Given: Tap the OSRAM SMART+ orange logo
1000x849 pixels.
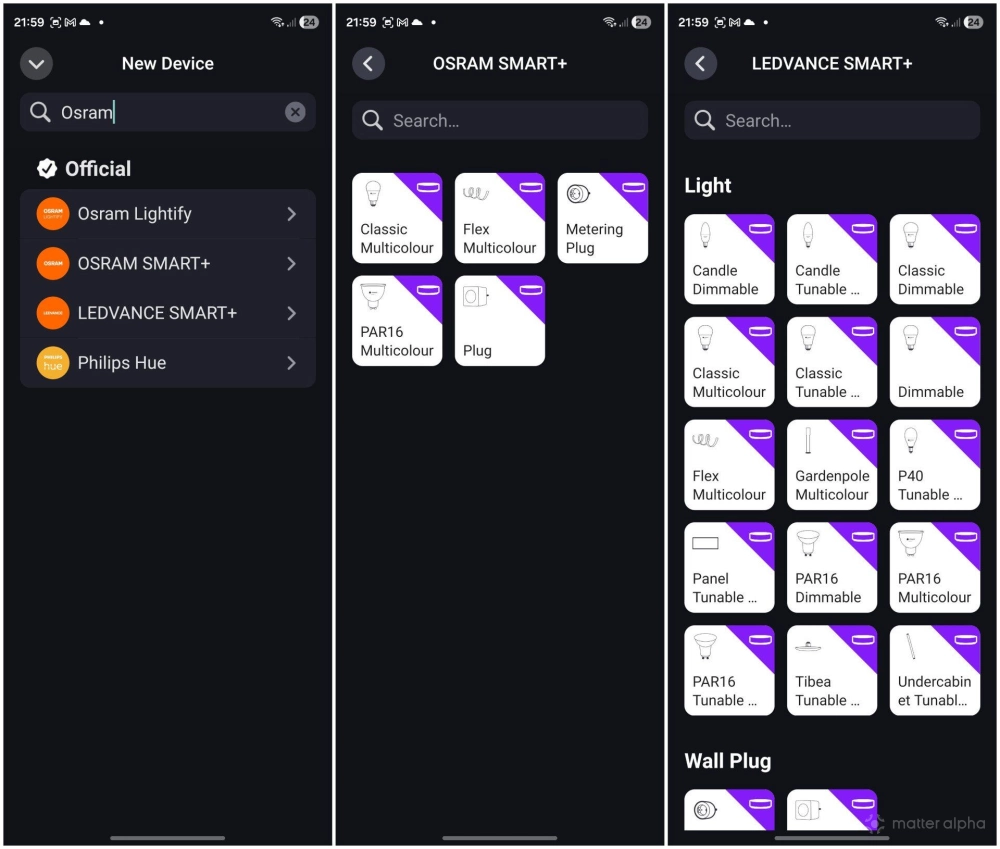Looking at the screenshot, I should pyautogui.click(x=53, y=263).
